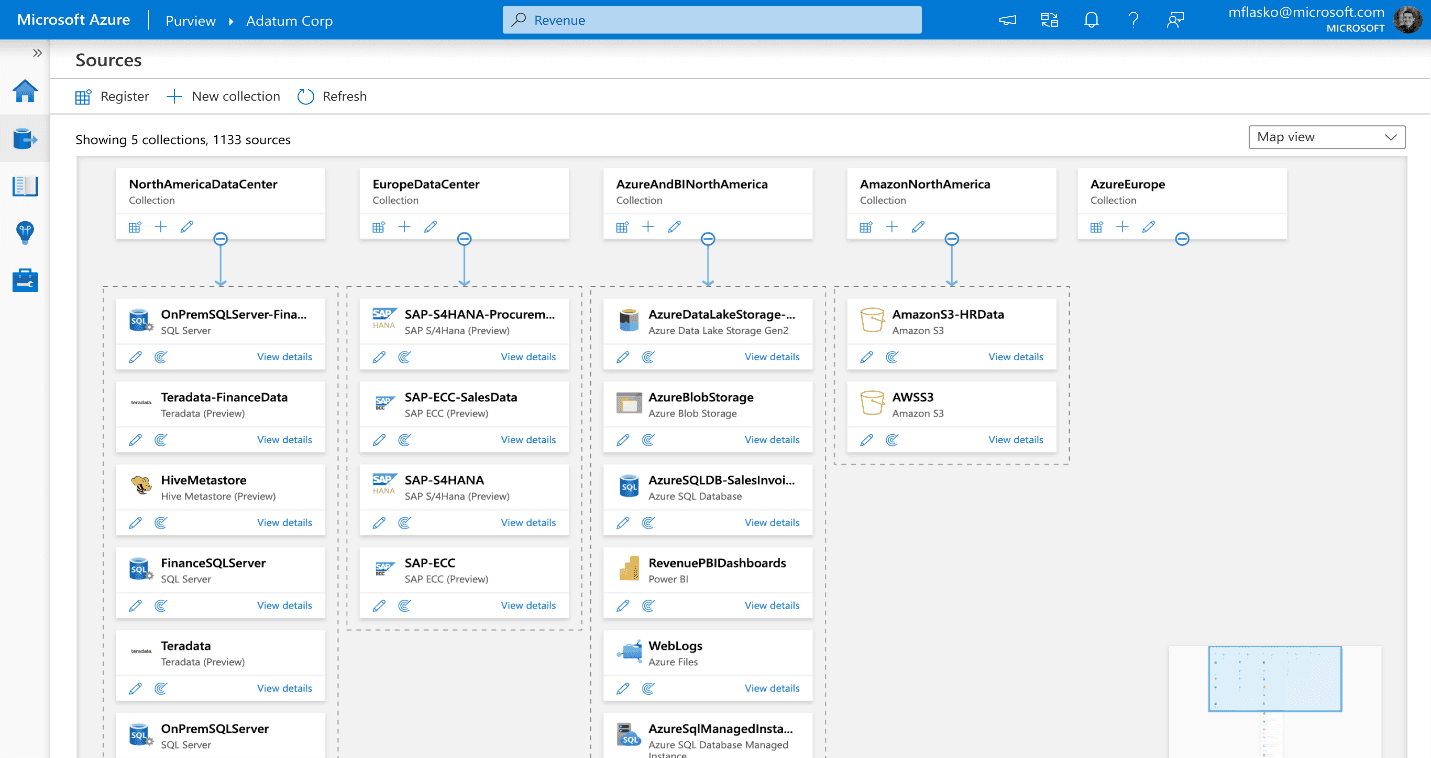Create a New collection
The width and height of the screenshot is (1431, 758).
coord(223,96)
